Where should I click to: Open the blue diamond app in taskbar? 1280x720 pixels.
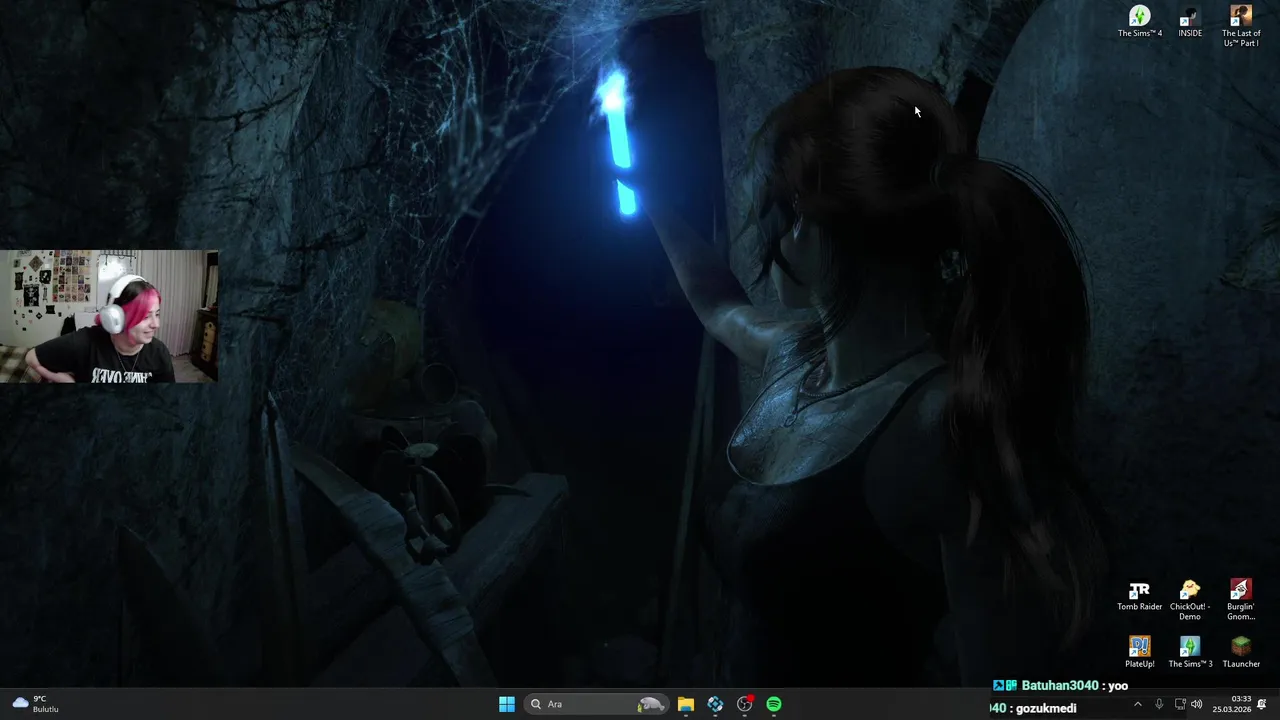[715, 704]
